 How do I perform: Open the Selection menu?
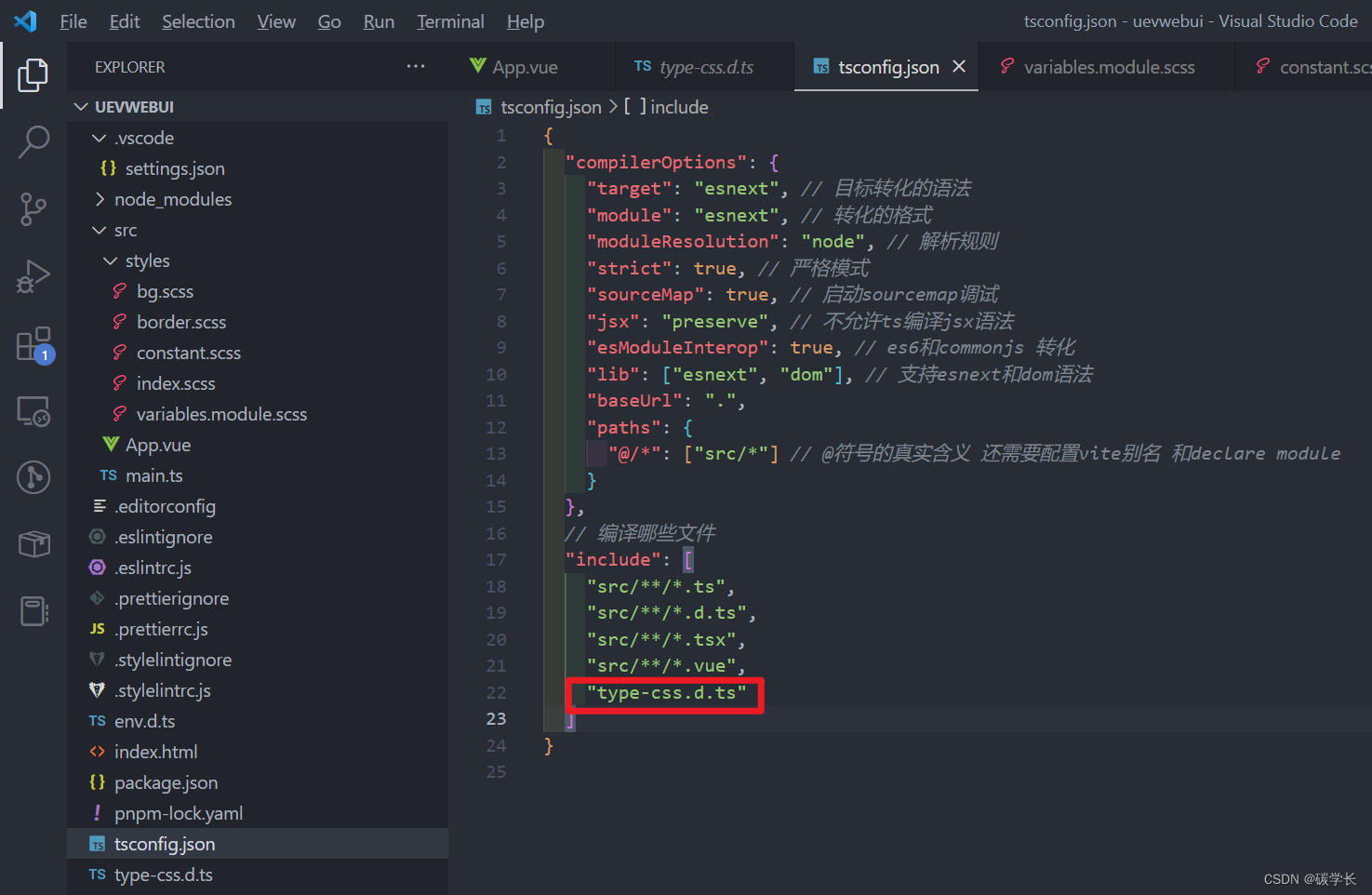click(198, 21)
